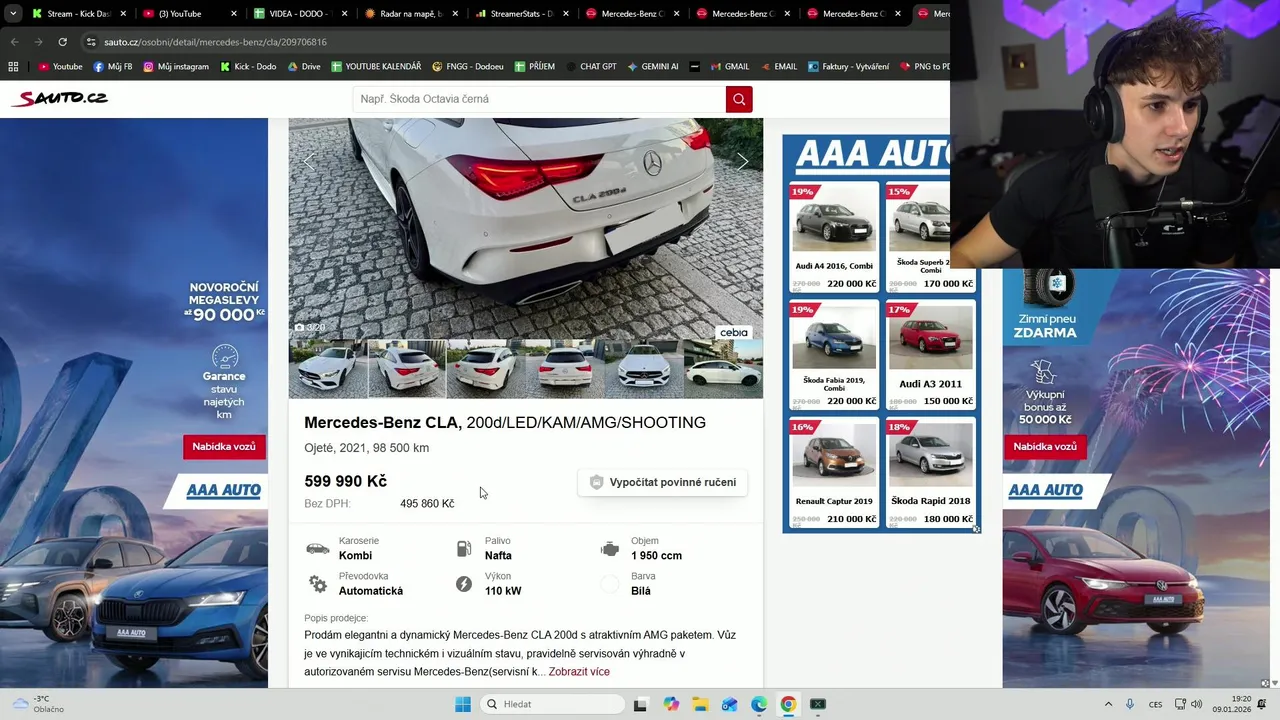This screenshot has height=720, width=1280.
Task: Open Microsoft Edge from the taskbar
Action: click(x=759, y=704)
